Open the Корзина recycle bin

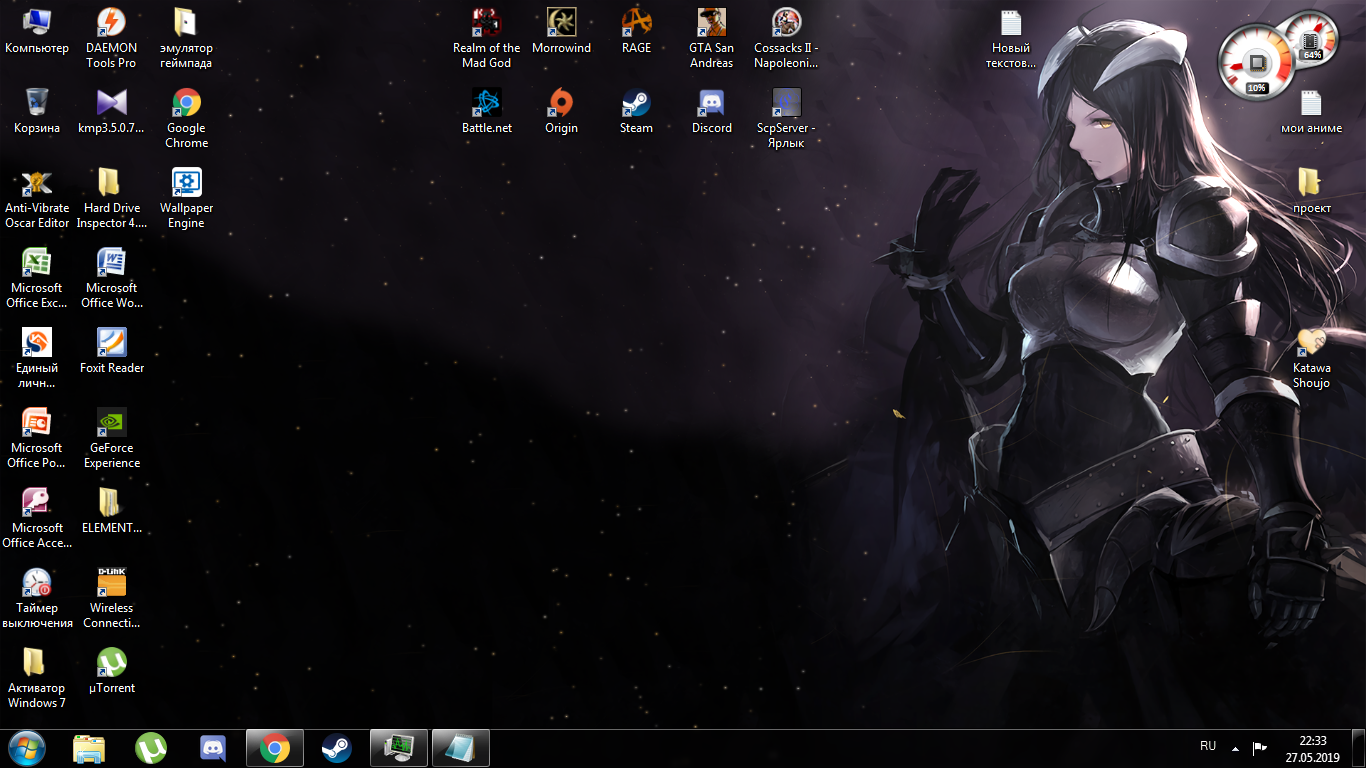click(37, 111)
